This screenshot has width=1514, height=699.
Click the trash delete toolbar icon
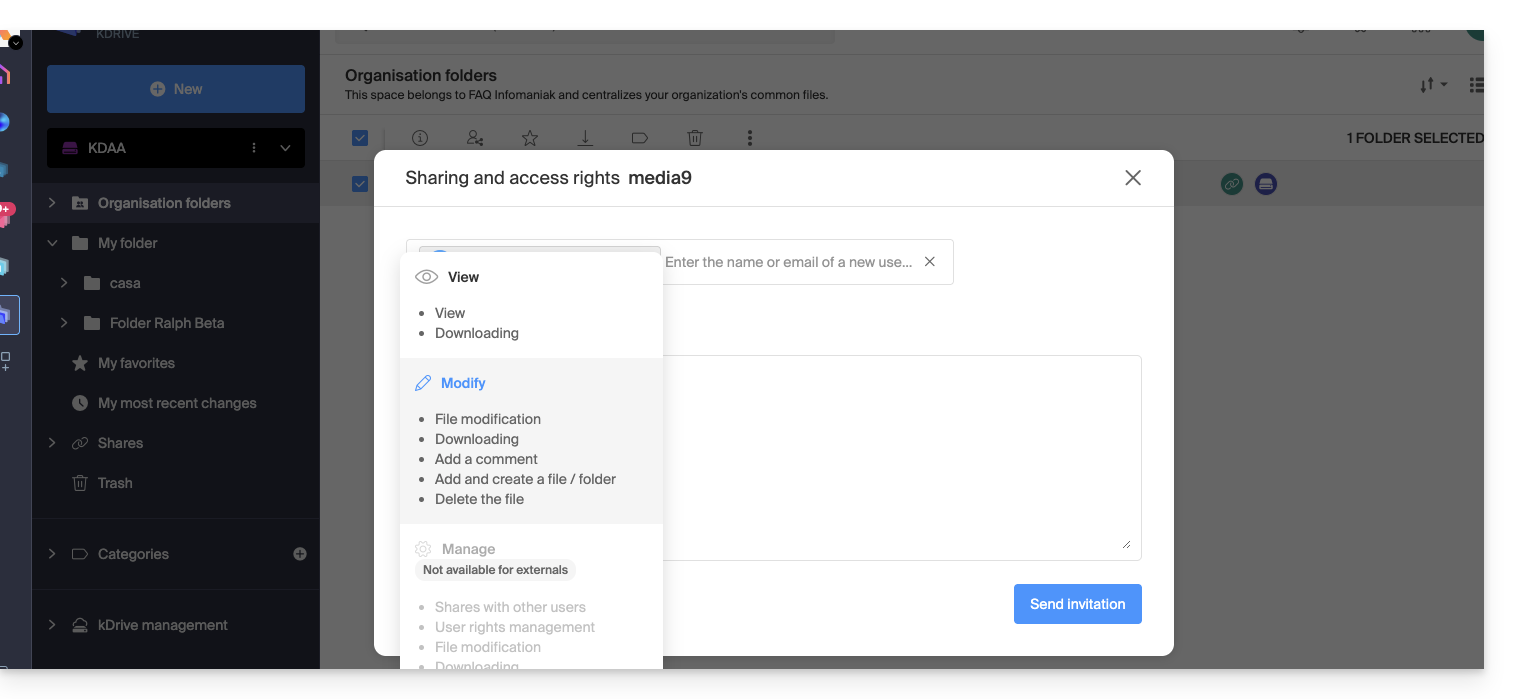coord(695,138)
